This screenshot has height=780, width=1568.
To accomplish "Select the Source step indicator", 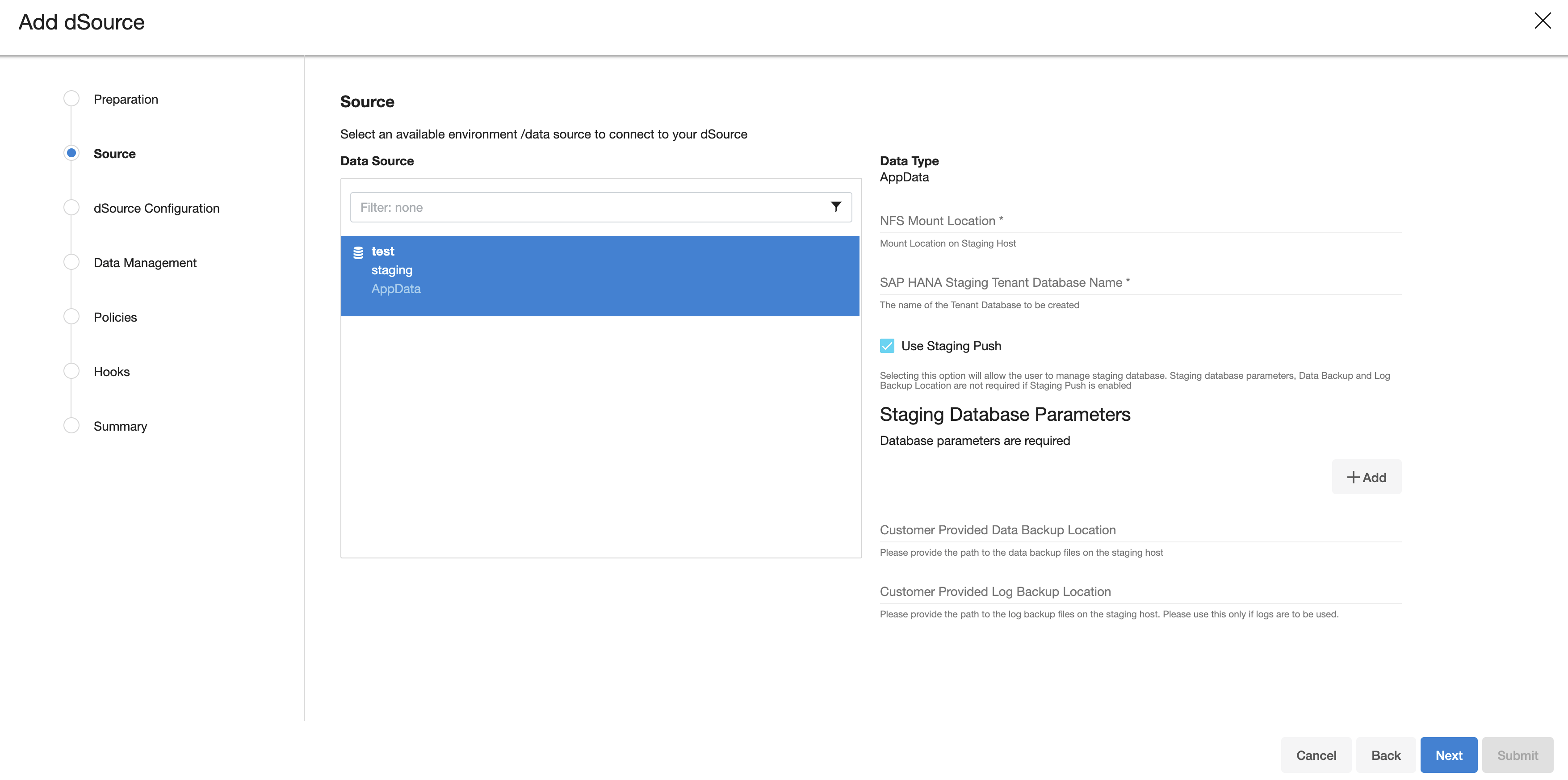I will pyautogui.click(x=71, y=153).
